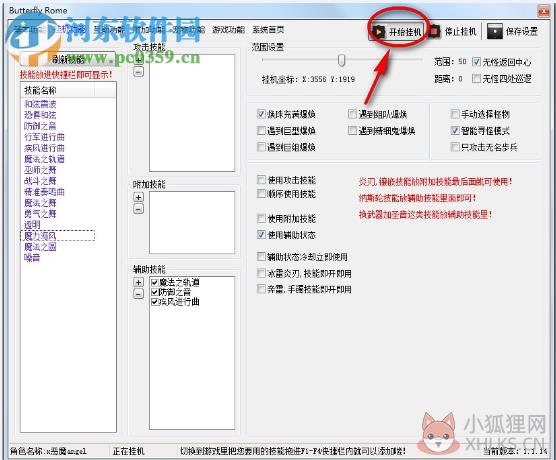
Task: Open the 游戏功能 tab
Action: click(229, 29)
